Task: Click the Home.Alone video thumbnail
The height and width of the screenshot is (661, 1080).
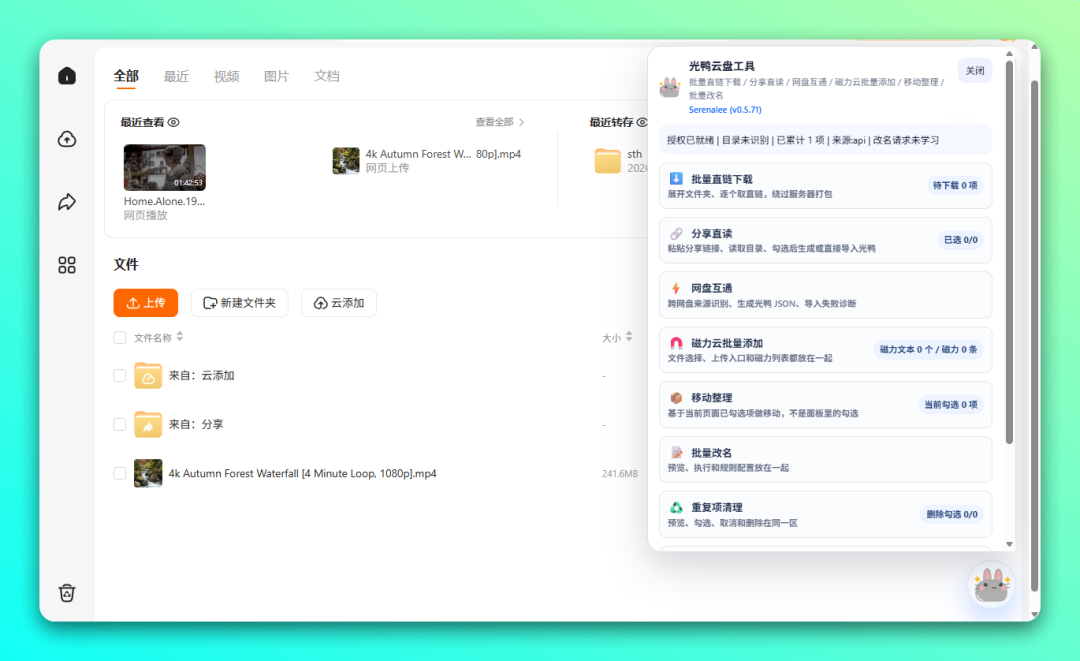Action: click(165, 167)
